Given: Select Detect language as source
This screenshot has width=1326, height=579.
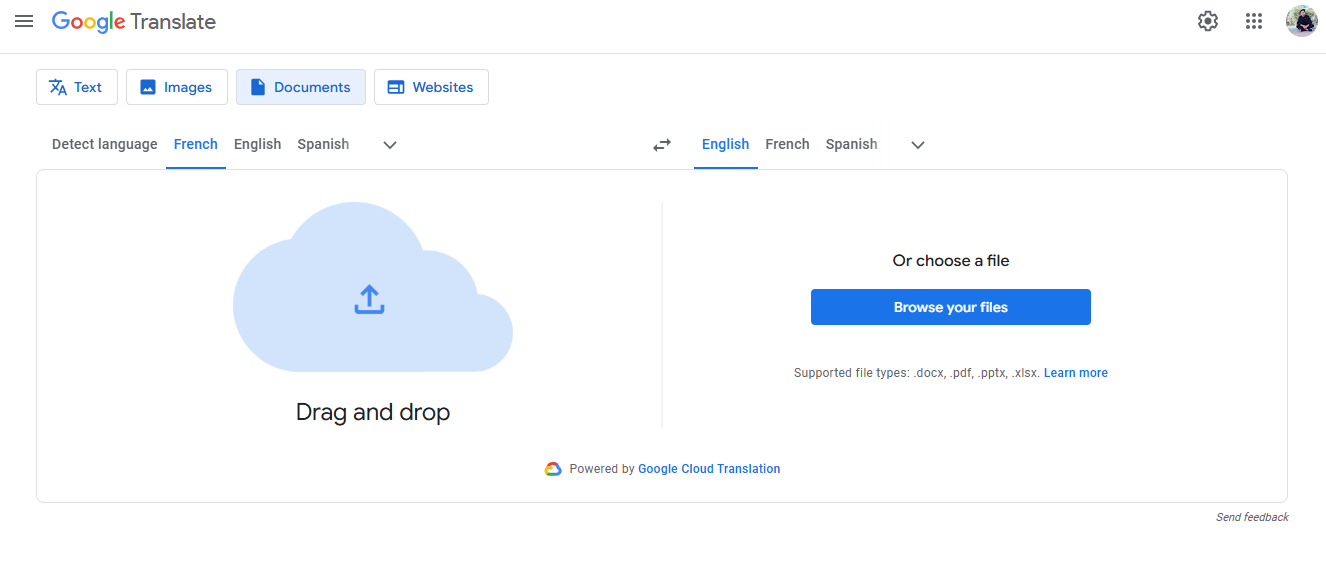Looking at the screenshot, I should [x=104, y=144].
